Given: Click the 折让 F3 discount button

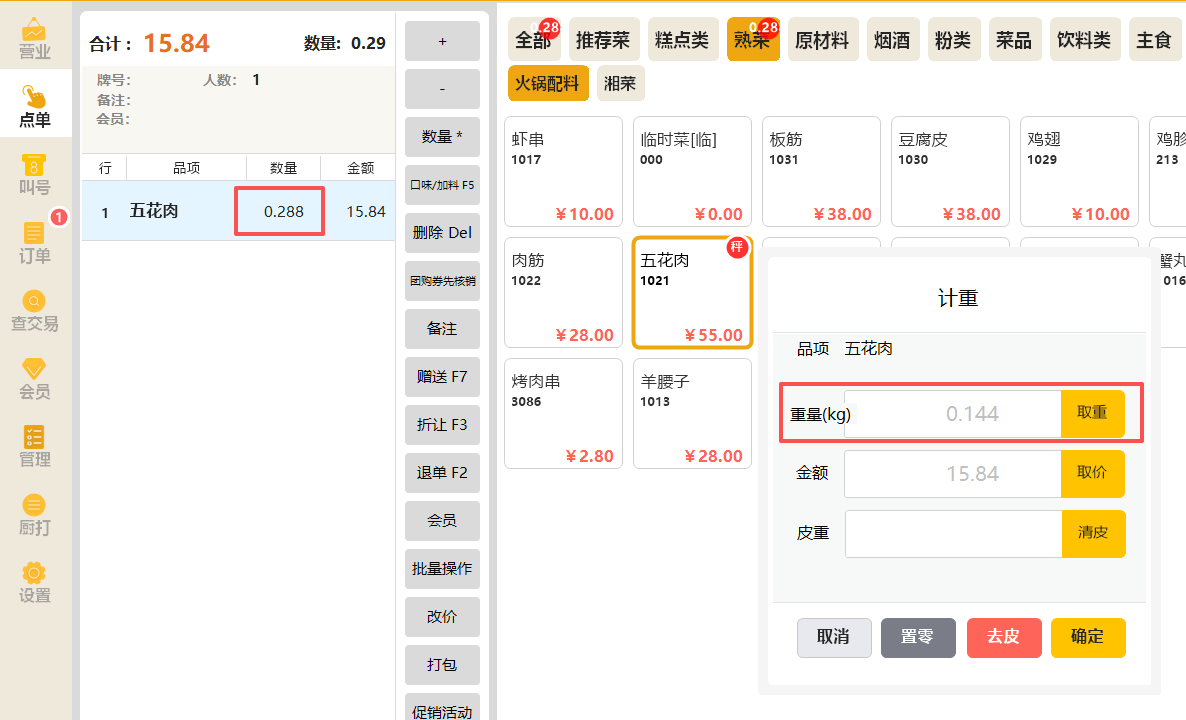Looking at the screenshot, I should (x=442, y=425).
